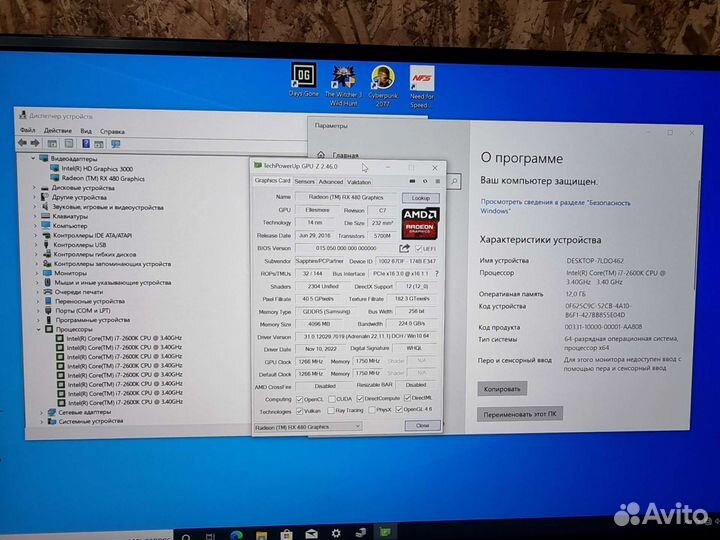Take GPU-Z screenshot with camera icon
720x540 pixels.
pyautogui.click(x=412, y=181)
